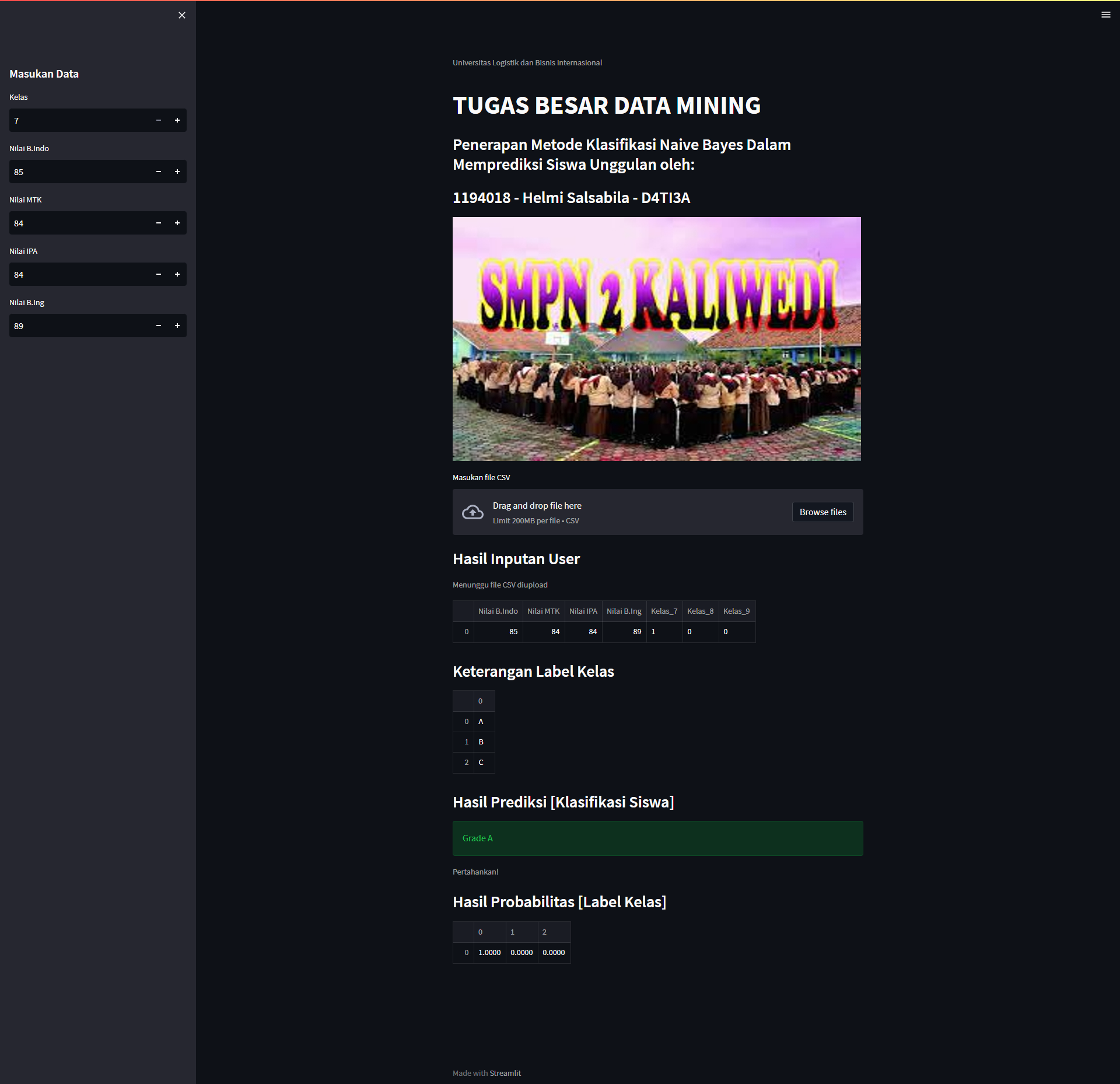Viewport: 1120px width, 1084px height.
Task: Decrement Nilai B.Ing with minus icon
Action: coord(159,326)
